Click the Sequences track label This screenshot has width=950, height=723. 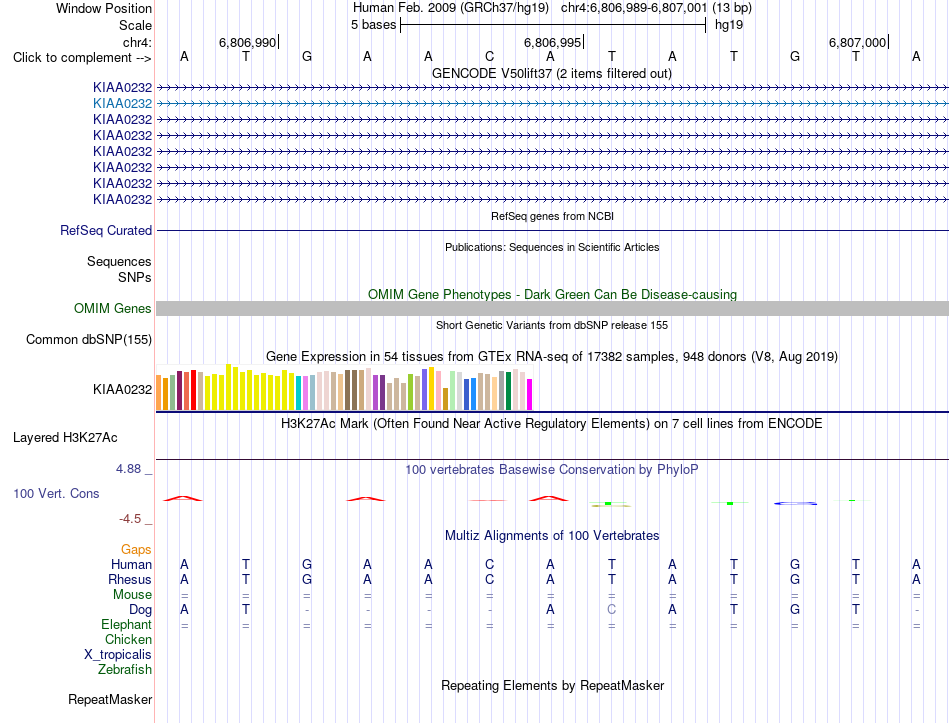(119, 261)
